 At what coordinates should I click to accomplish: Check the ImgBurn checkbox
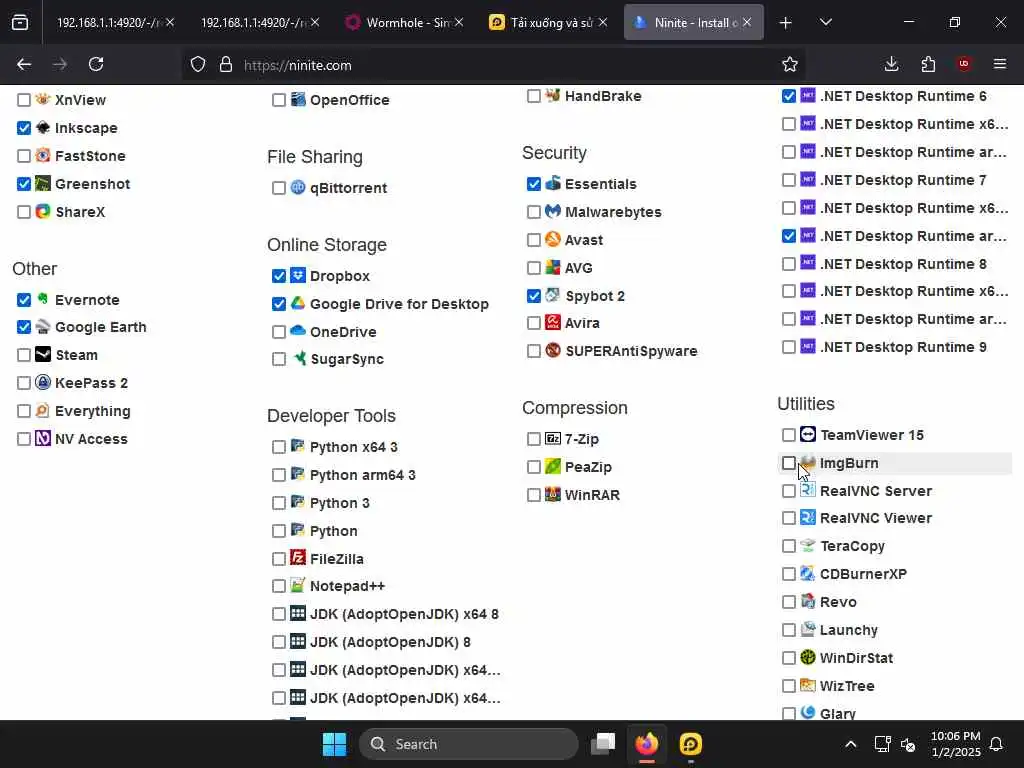tap(789, 463)
